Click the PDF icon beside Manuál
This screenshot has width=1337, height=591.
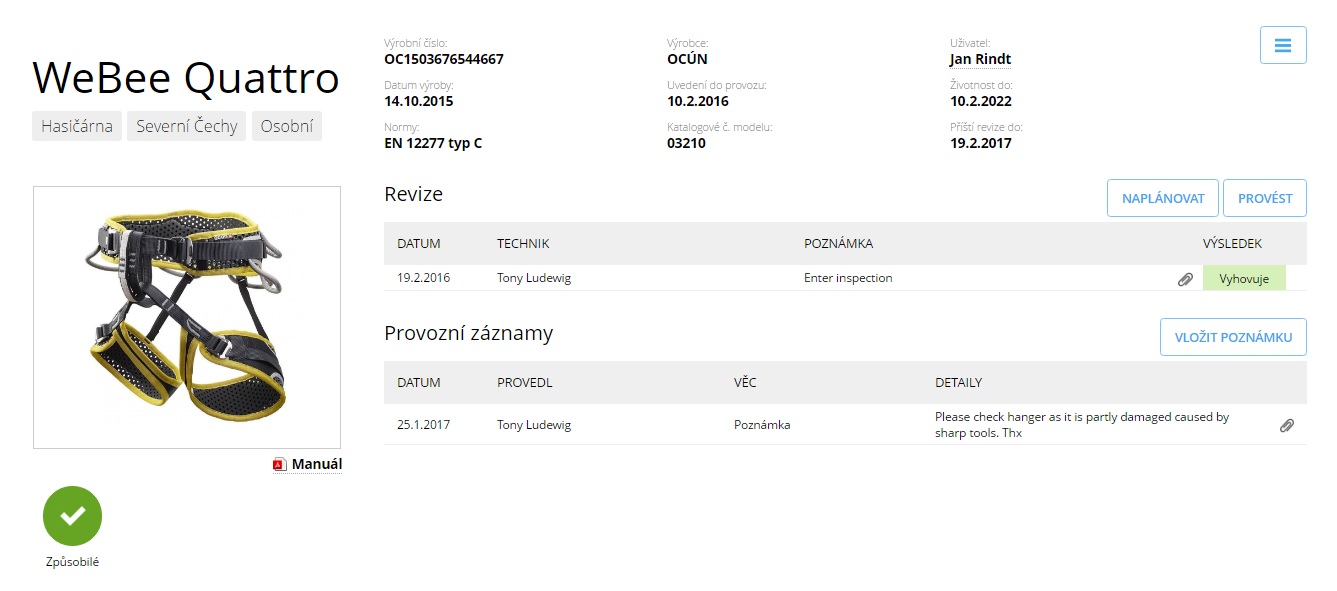(280, 464)
